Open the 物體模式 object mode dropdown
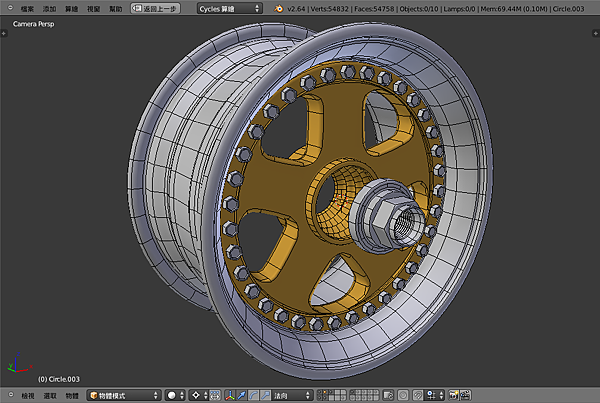600x403 pixels. [x=124, y=395]
